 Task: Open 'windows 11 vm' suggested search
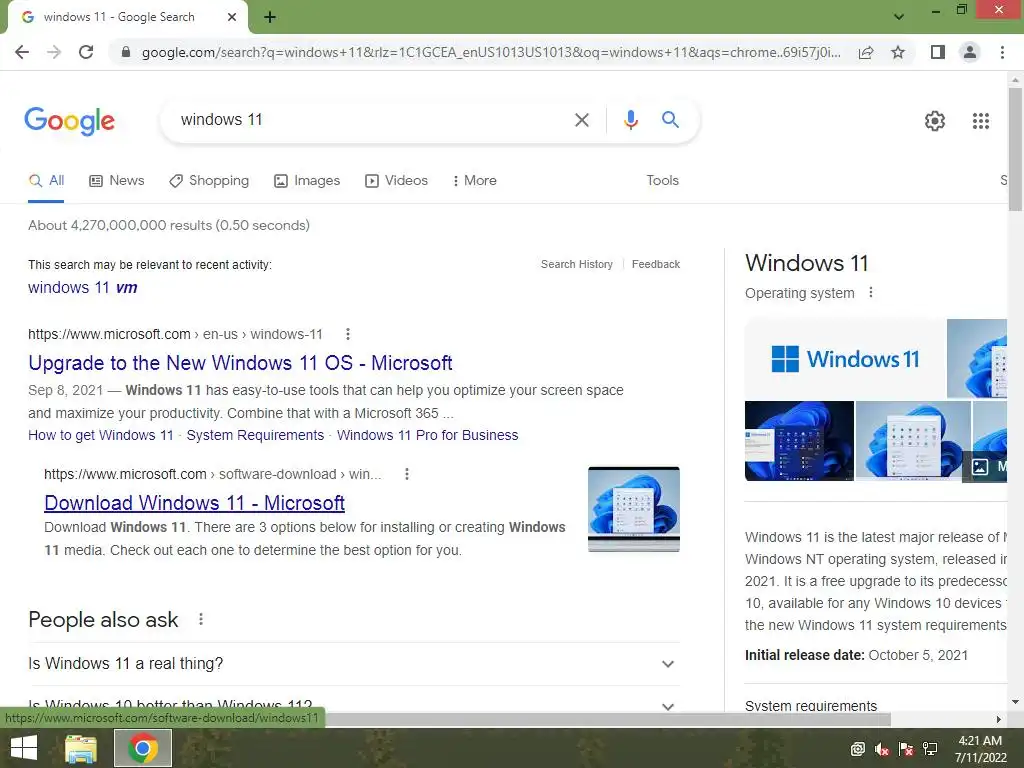[82, 287]
